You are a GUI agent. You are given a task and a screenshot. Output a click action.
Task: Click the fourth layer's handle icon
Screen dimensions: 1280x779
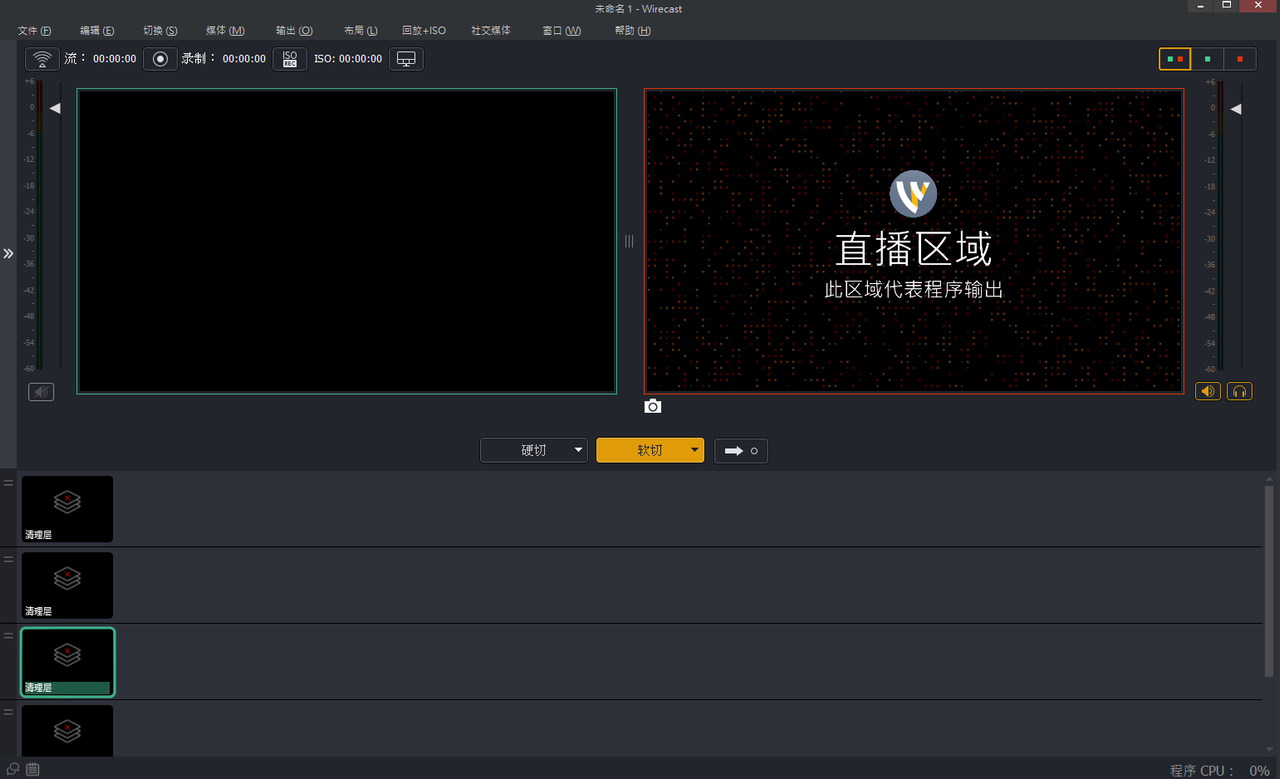click(x=8, y=711)
